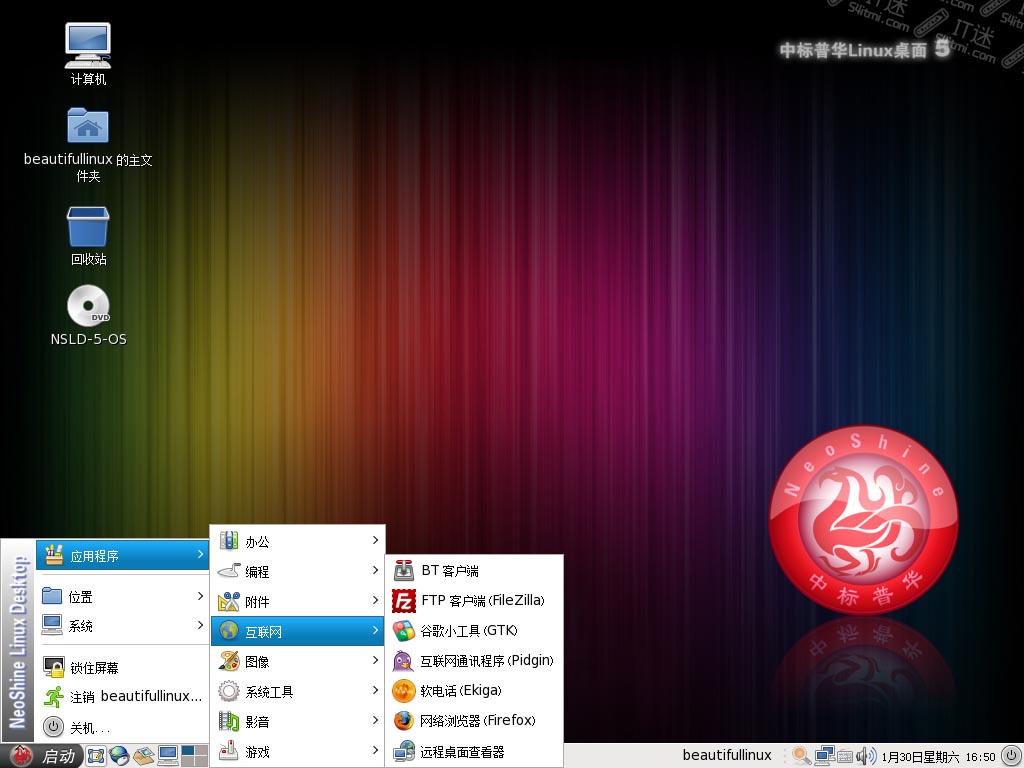
Task: Open the 图像 graphics submenu
Action: click(298, 661)
